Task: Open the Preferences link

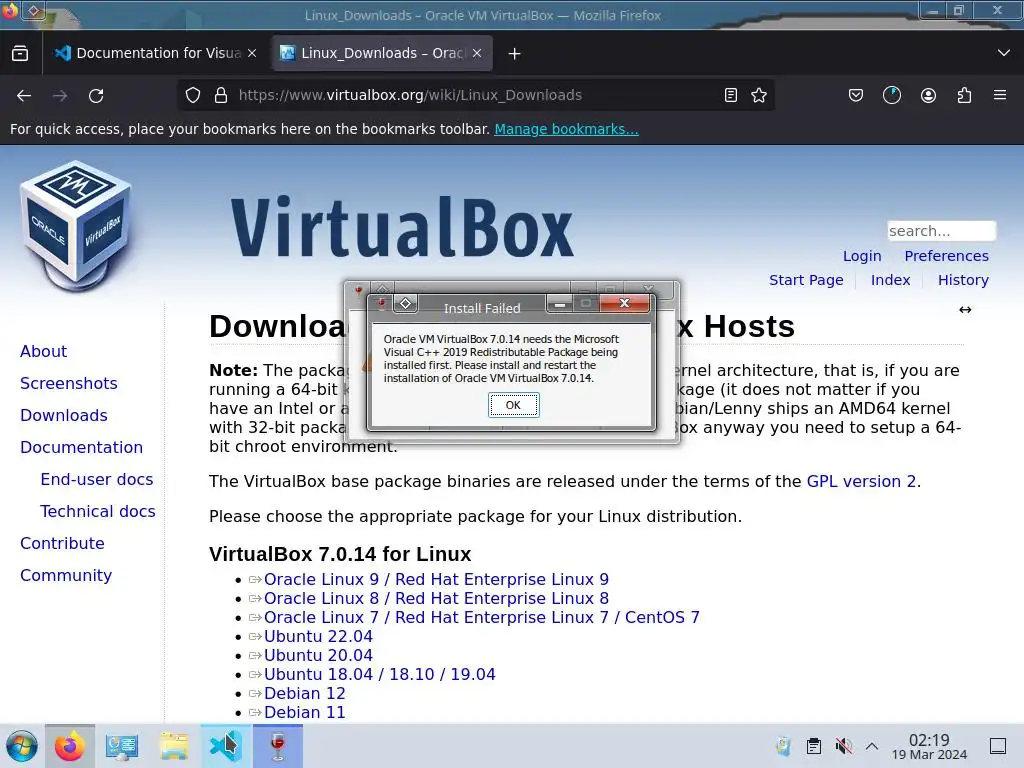Action: click(x=946, y=256)
